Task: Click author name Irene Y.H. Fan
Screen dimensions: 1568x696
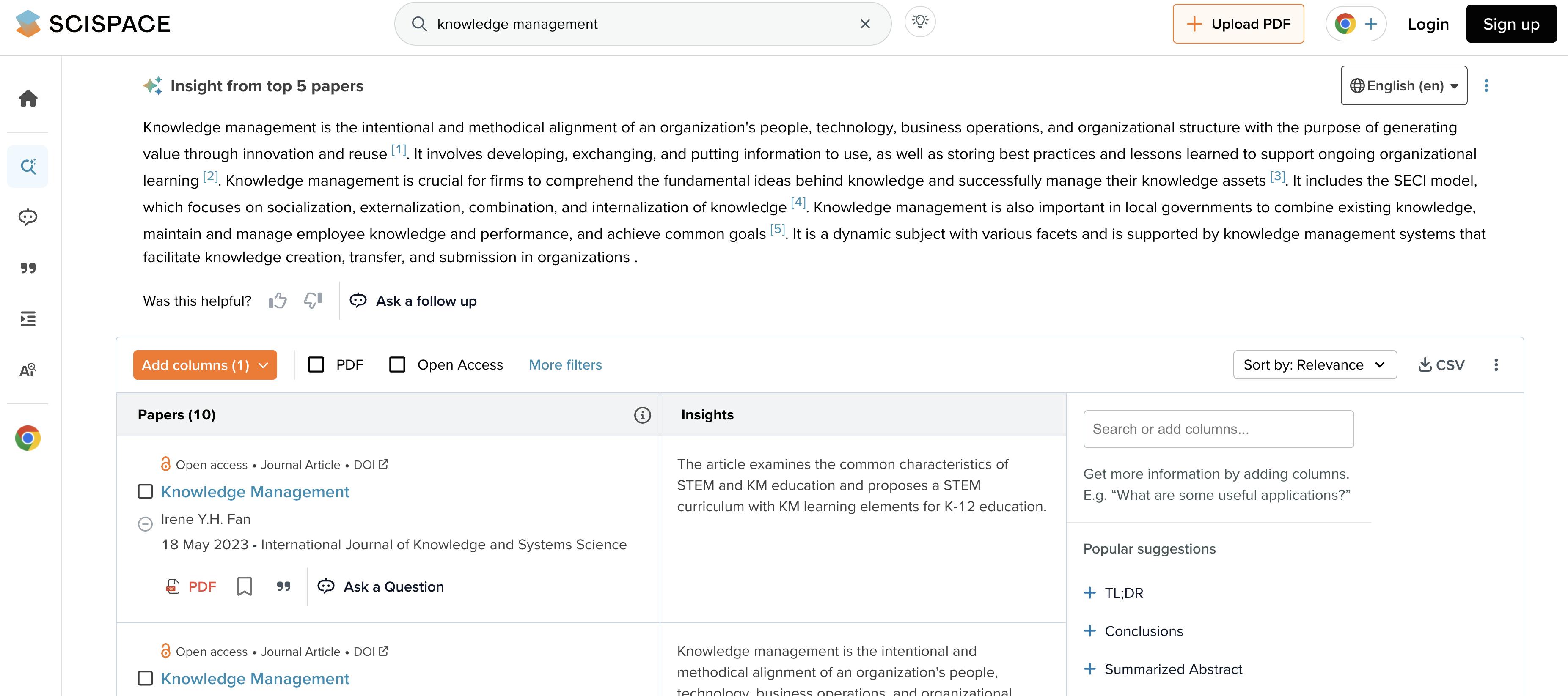Action: [205, 519]
